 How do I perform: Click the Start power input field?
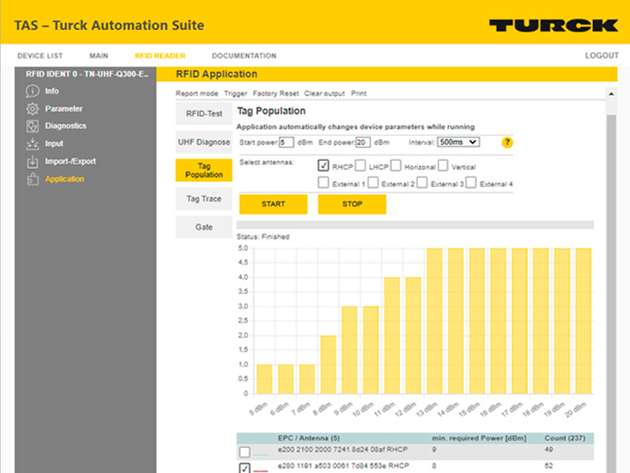point(286,142)
